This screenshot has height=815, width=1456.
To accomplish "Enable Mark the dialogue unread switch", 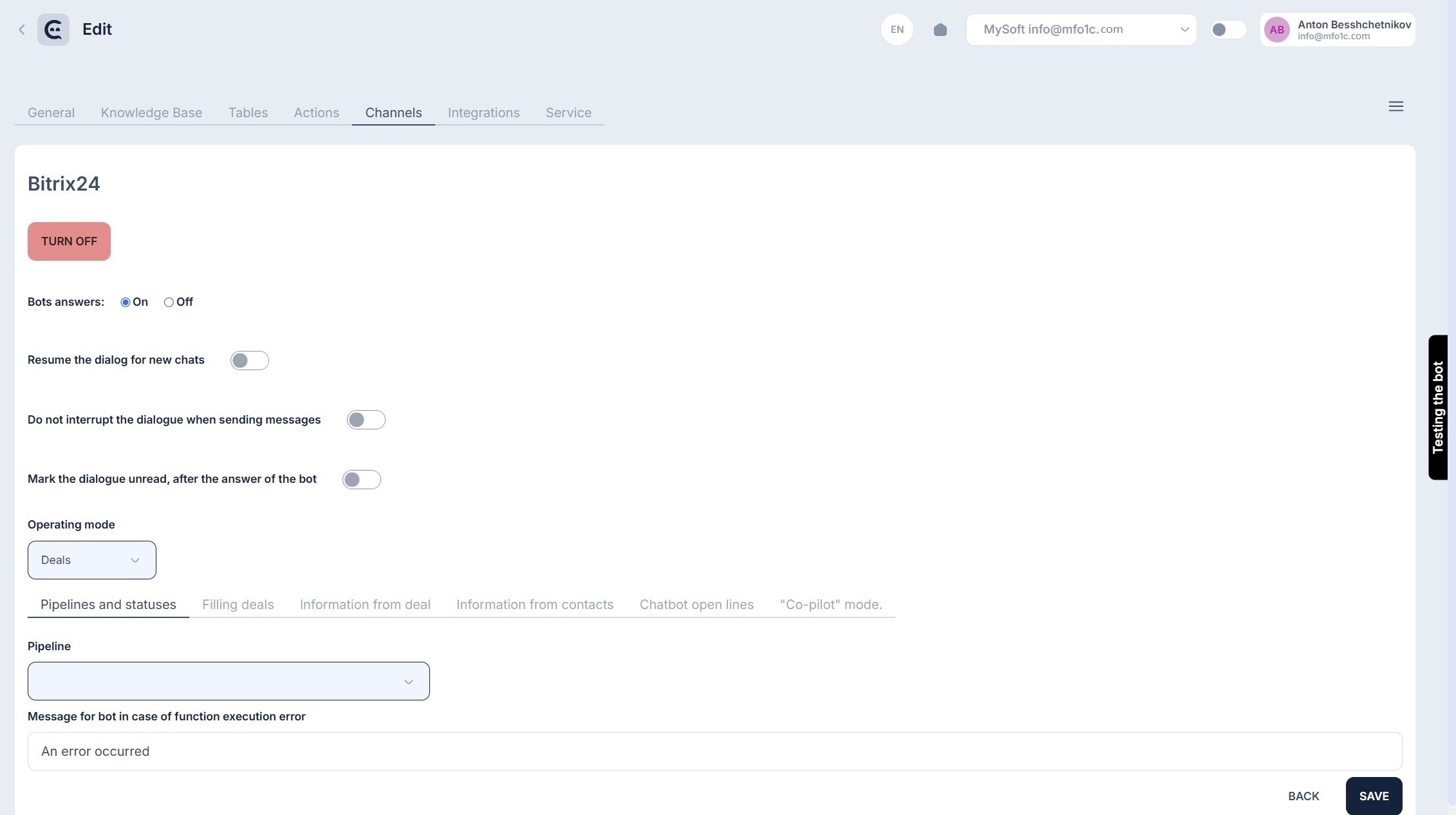I will [x=361, y=480].
